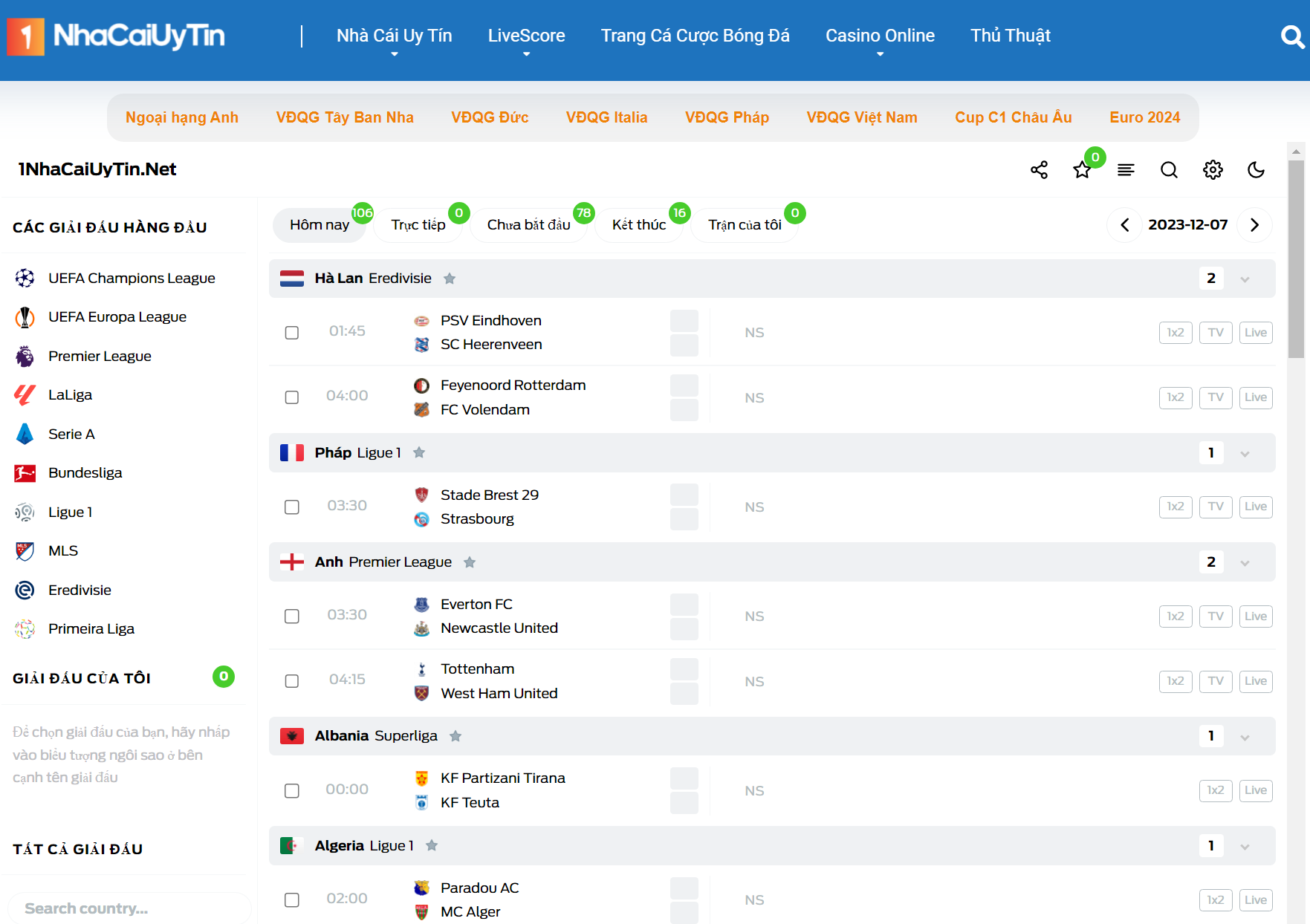Click the magnifier icon in blue header
Image resolution: width=1310 pixels, height=924 pixels.
pyautogui.click(x=1292, y=36)
